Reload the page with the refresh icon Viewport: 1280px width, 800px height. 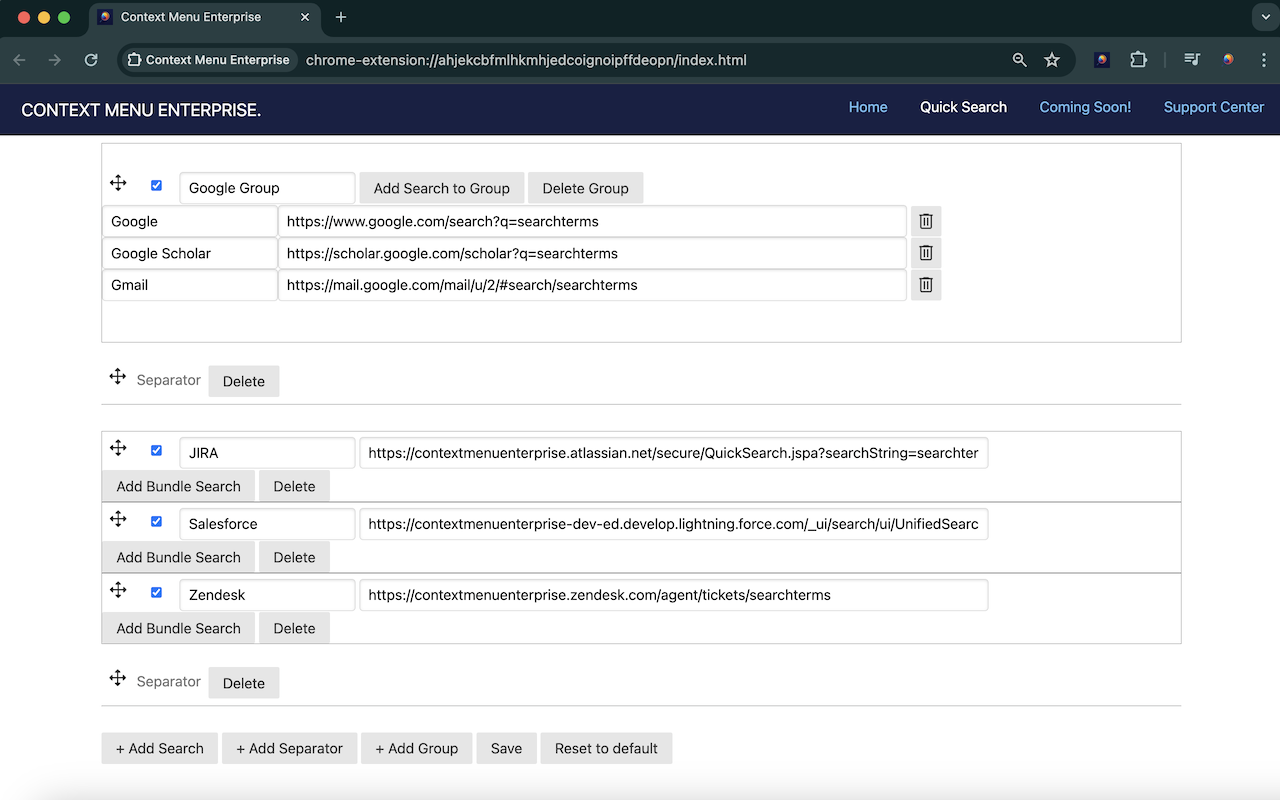pyautogui.click(x=91, y=60)
